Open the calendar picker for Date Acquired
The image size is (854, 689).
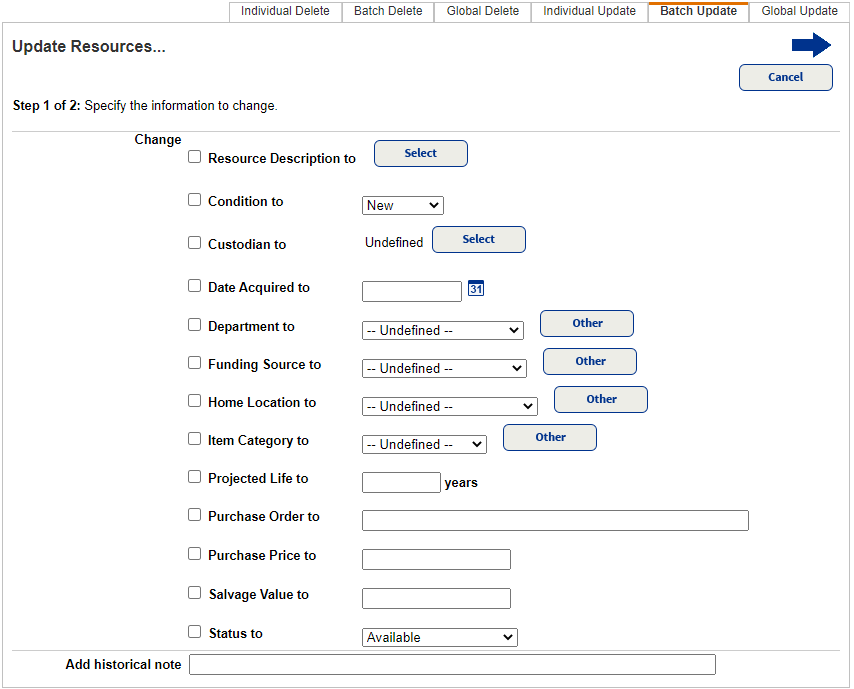475,288
